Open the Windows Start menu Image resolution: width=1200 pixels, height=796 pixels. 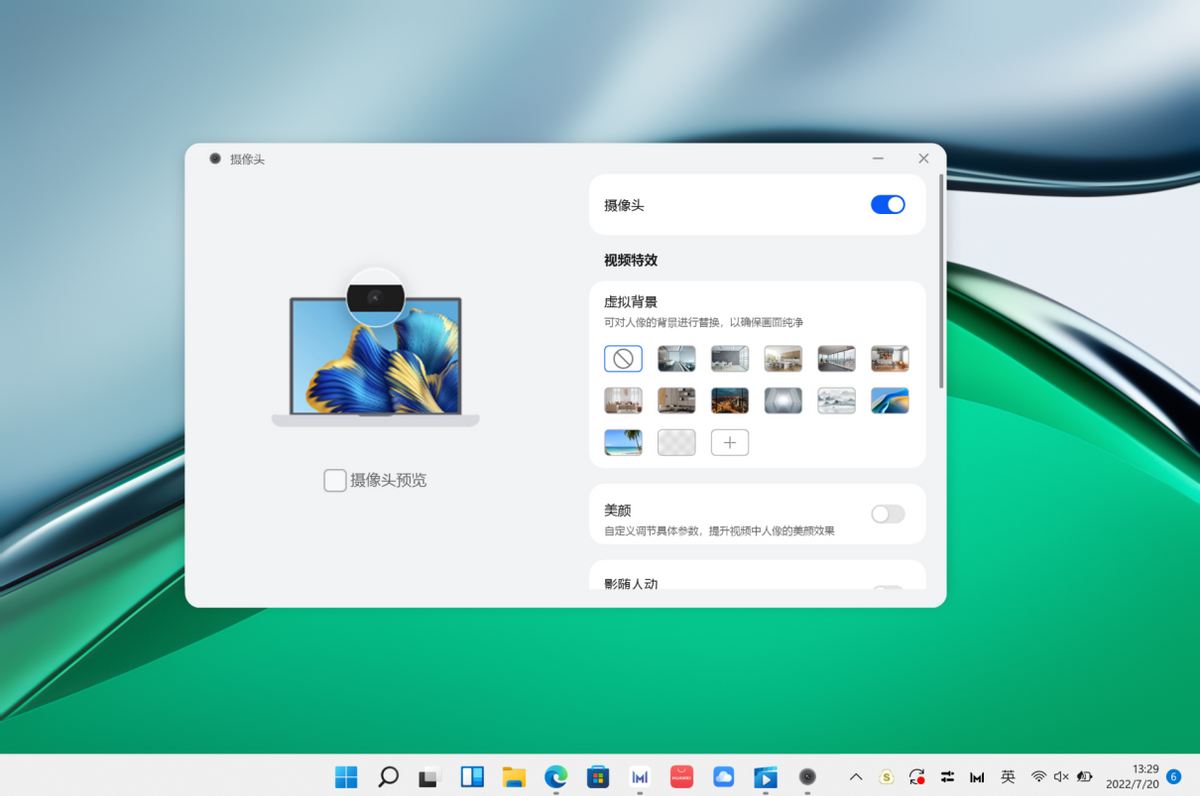pyautogui.click(x=346, y=777)
